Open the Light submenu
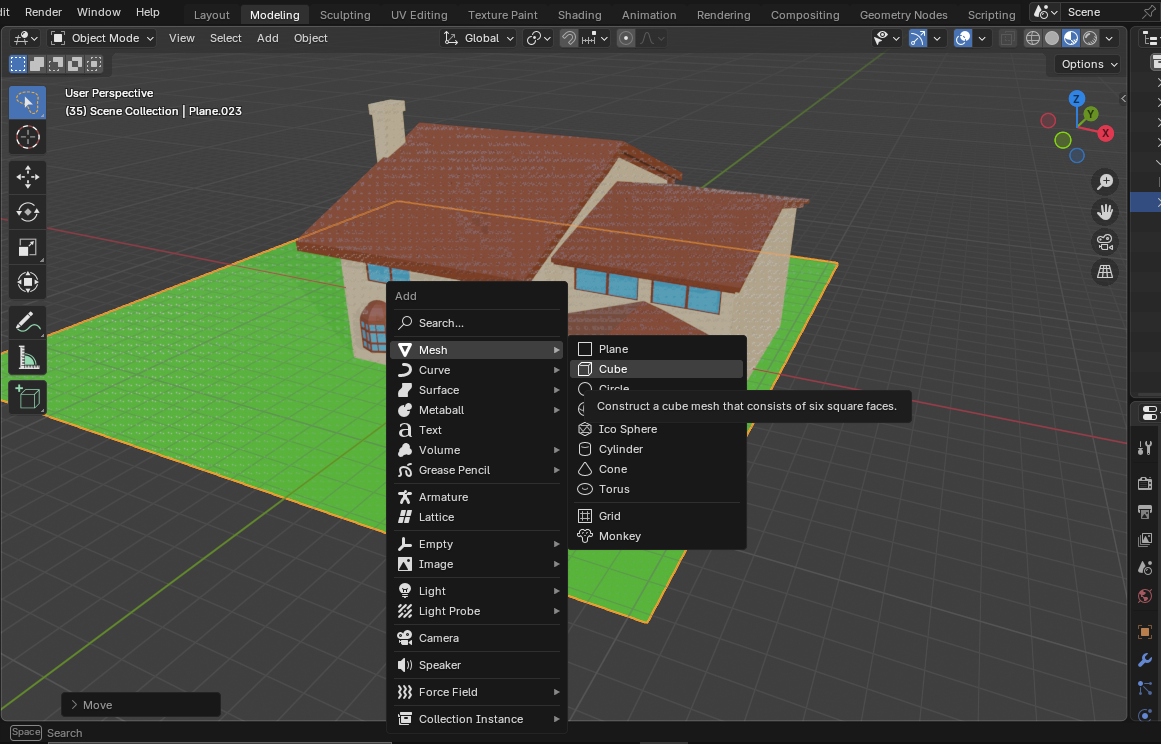The image size is (1161, 744). [x=477, y=591]
